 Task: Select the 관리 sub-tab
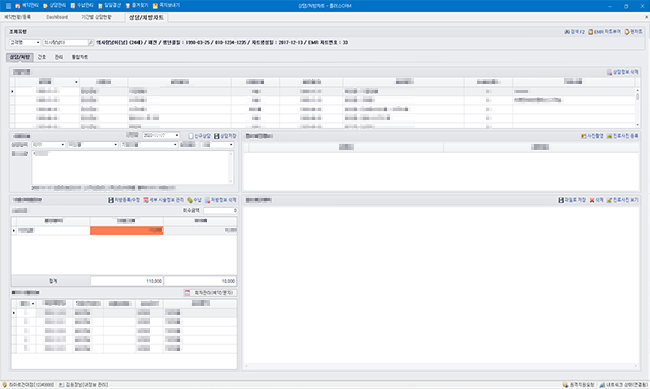pyautogui.click(x=59, y=57)
